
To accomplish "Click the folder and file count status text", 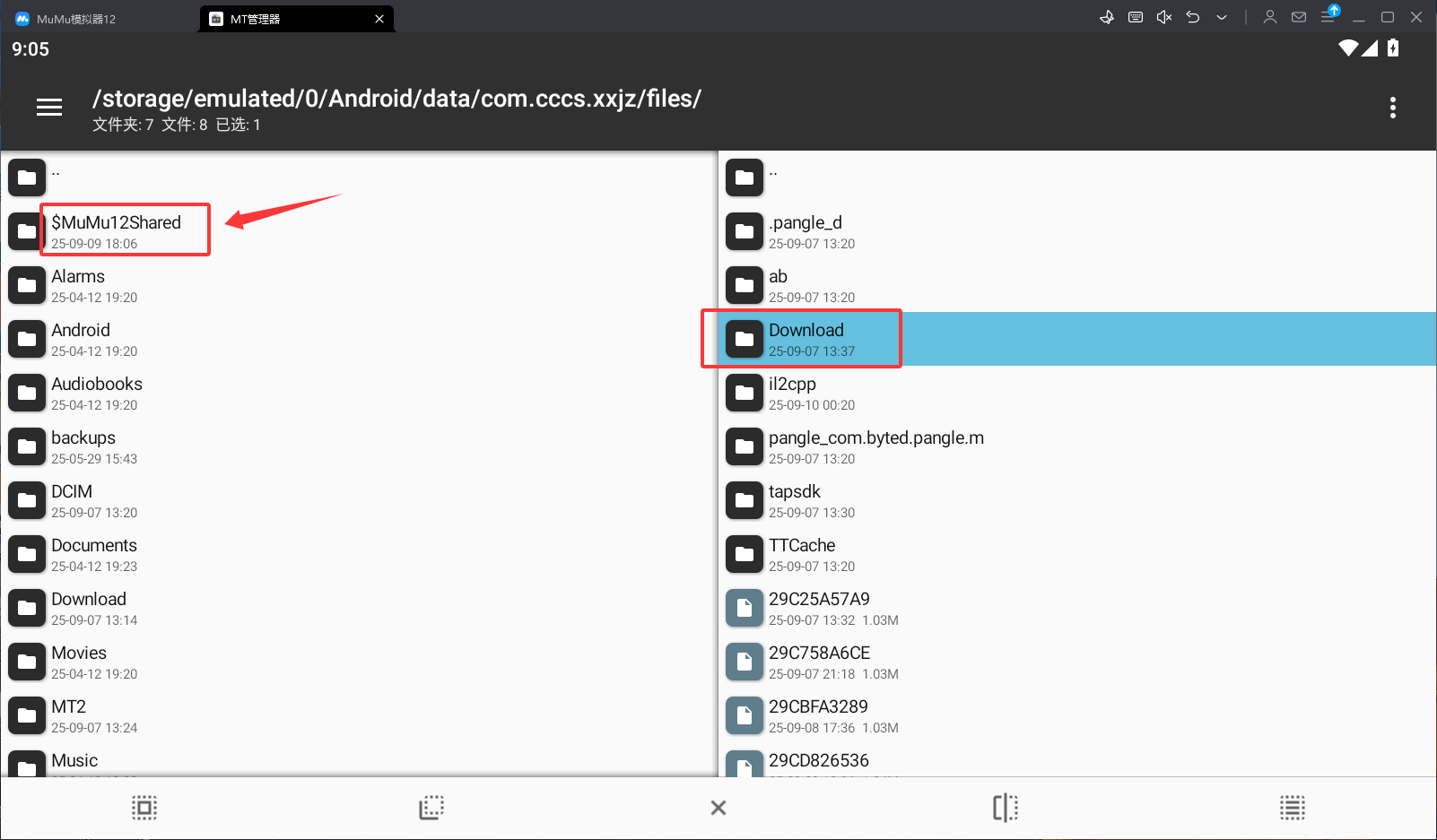I will pos(177,125).
